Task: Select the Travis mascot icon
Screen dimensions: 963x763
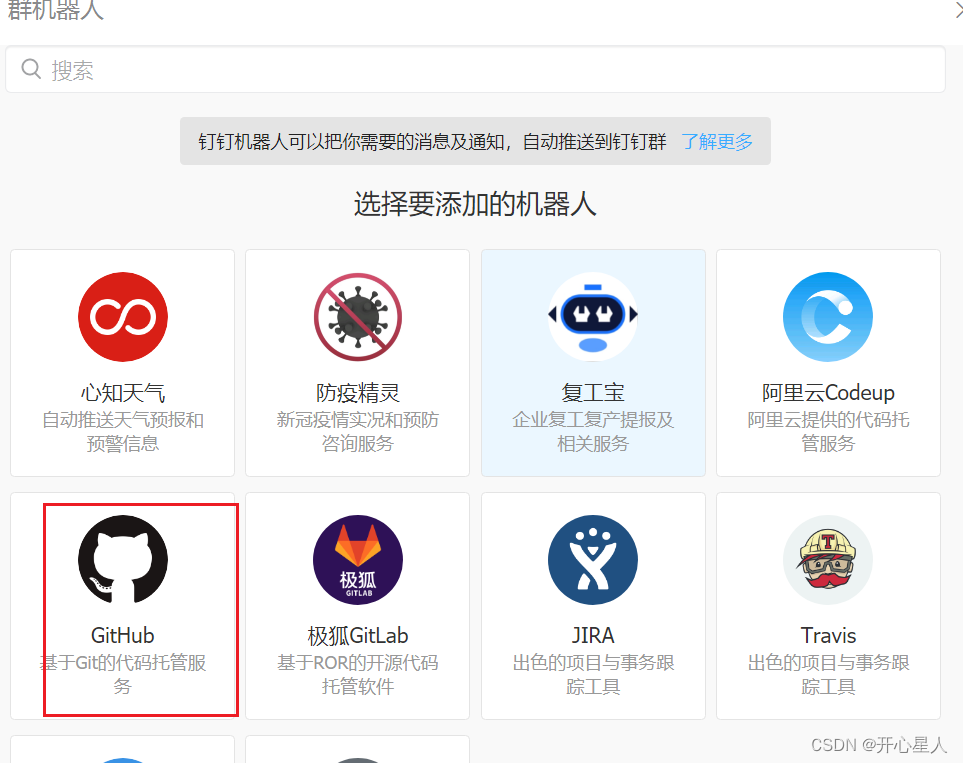Action: click(828, 560)
